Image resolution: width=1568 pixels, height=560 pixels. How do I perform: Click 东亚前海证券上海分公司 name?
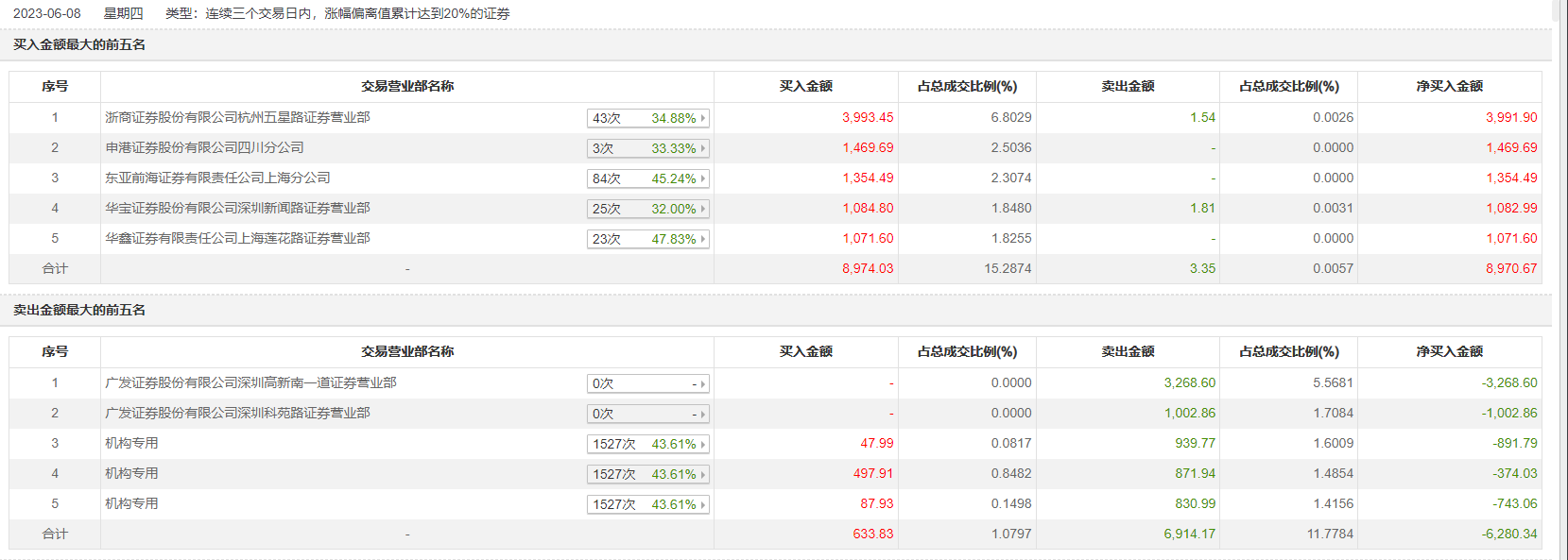click(x=217, y=178)
